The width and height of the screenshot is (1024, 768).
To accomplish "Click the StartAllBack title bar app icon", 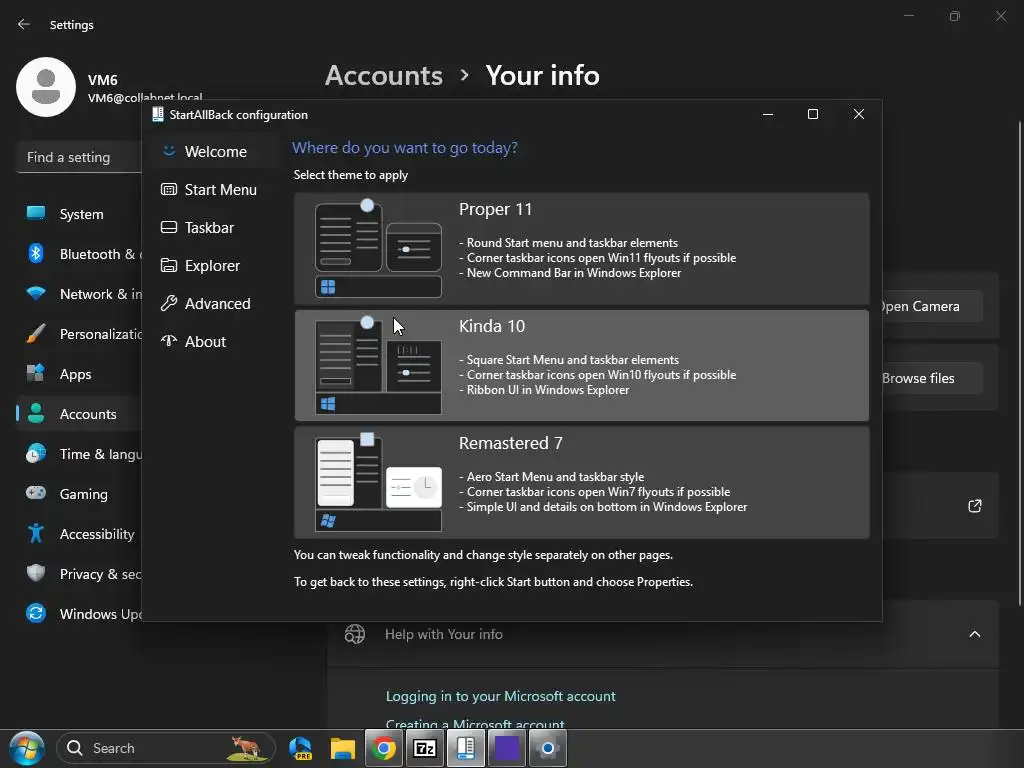I will coord(157,114).
